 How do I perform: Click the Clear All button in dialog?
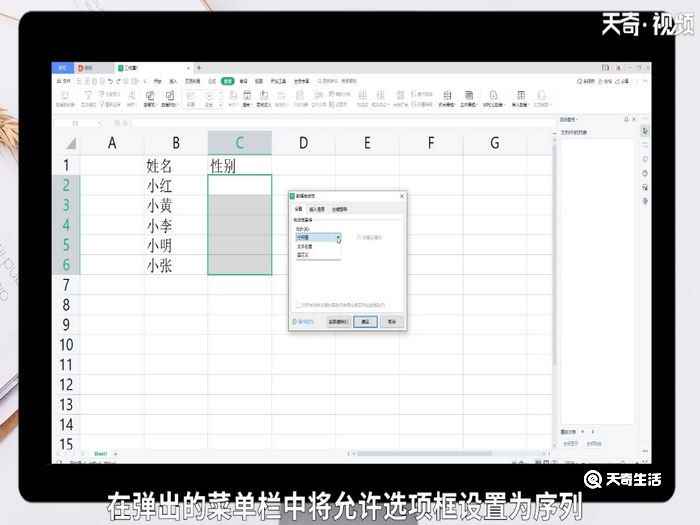tap(337, 322)
